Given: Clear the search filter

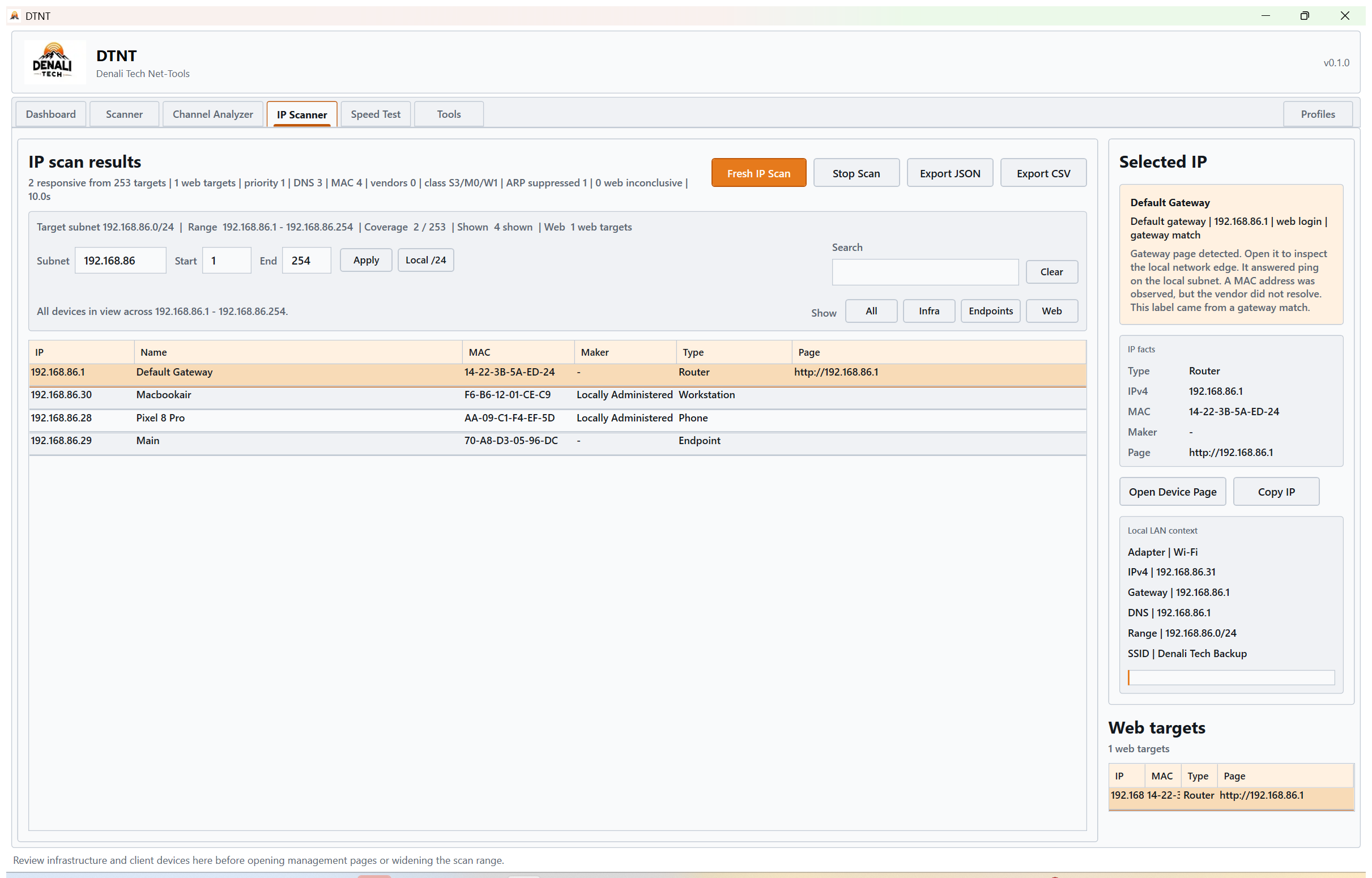Looking at the screenshot, I should coord(1051,272).
